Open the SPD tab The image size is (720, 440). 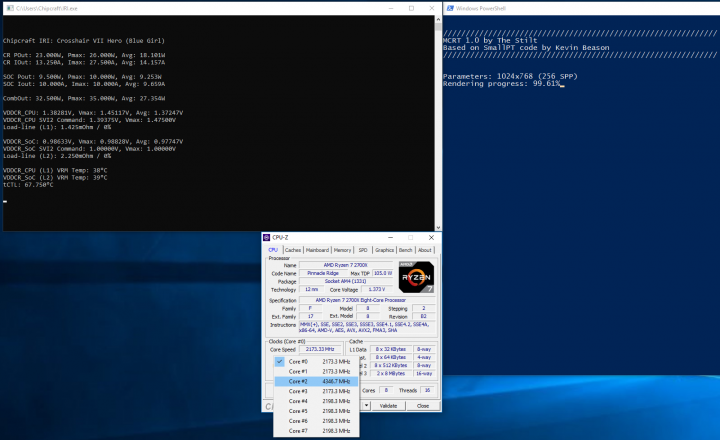point(363,250)
